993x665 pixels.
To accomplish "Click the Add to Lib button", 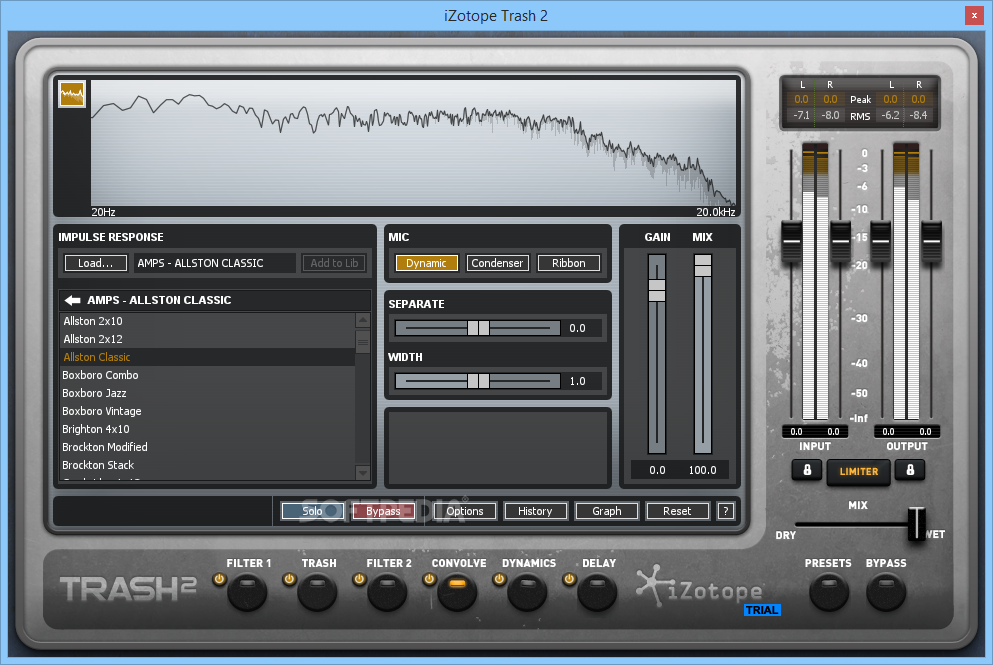I will coord(334,263).
